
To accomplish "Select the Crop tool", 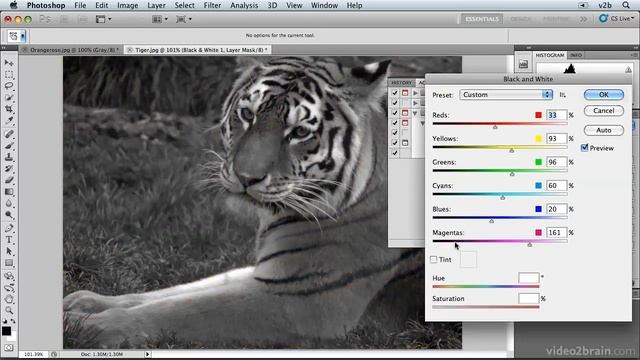I will pos(9,109).
